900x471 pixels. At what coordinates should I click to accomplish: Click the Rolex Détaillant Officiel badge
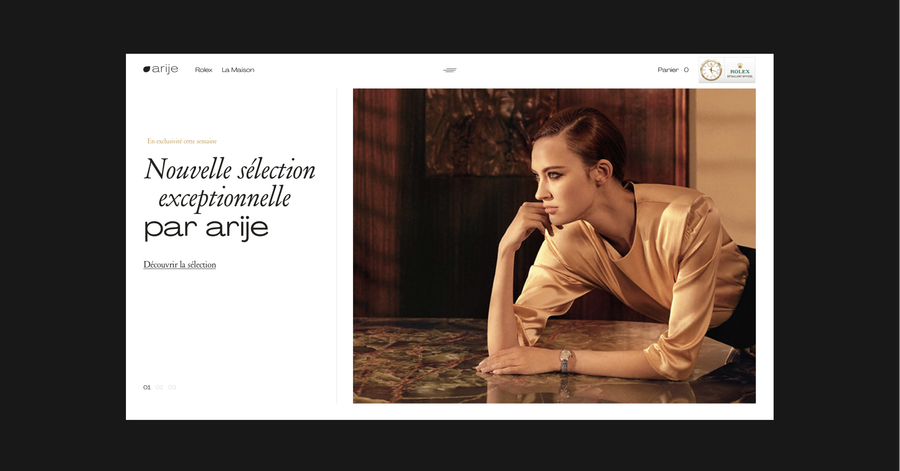coord(739,70)
